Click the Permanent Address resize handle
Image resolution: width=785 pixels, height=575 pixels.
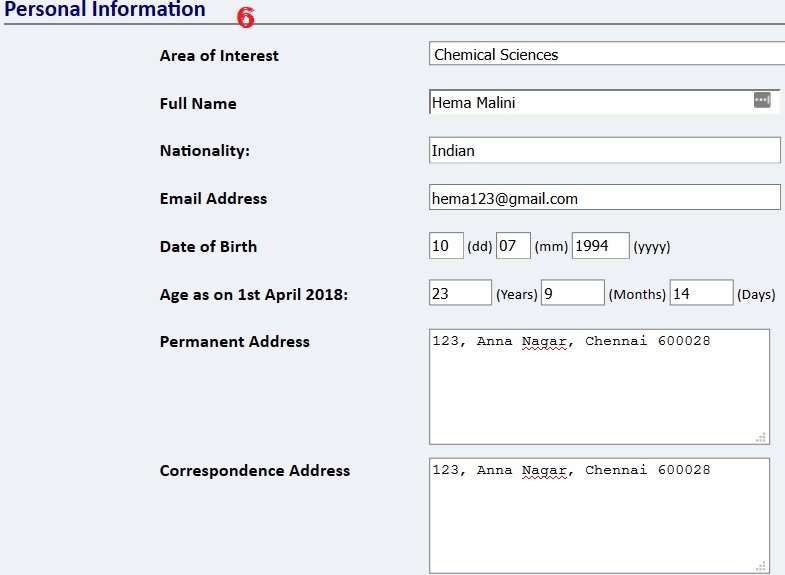[x=761, y=436]
